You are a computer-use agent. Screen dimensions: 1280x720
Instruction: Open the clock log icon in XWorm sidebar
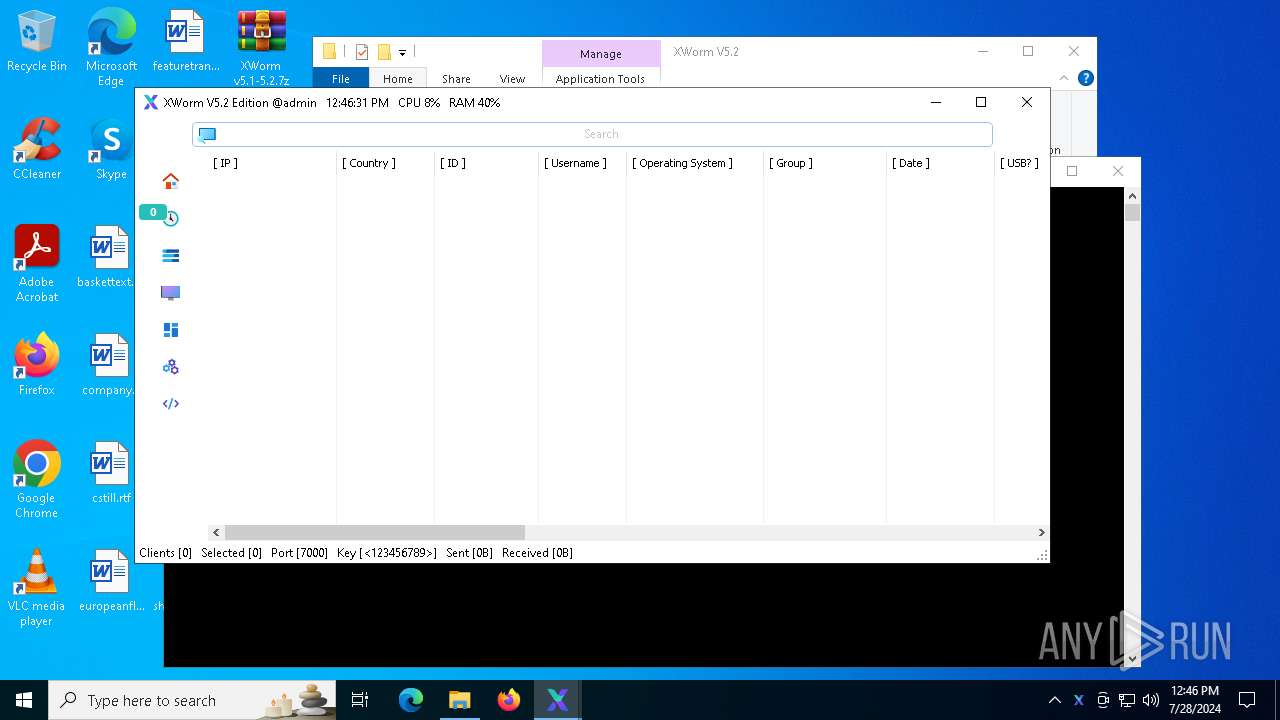point(172,219)
